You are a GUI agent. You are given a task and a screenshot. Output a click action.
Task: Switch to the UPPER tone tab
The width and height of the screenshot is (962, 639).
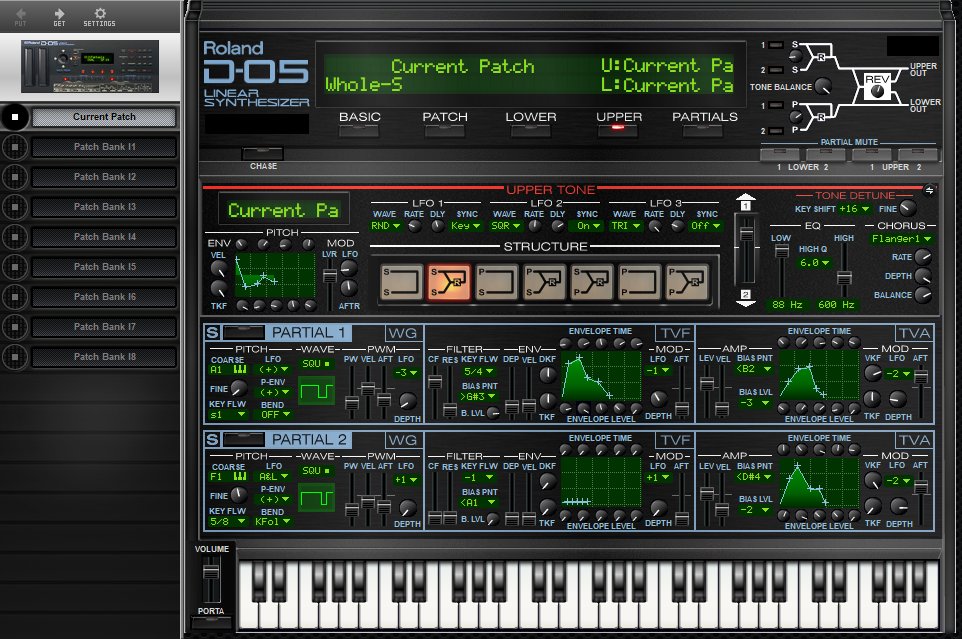pyautogui.click(x=618, y=130)
